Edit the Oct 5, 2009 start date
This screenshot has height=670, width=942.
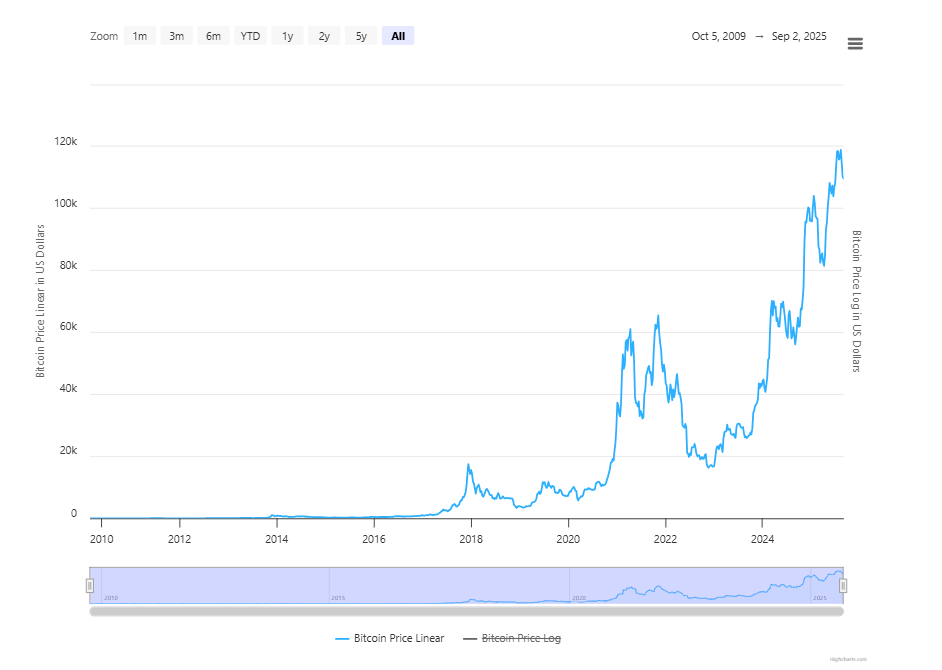[x=718, y=36]
